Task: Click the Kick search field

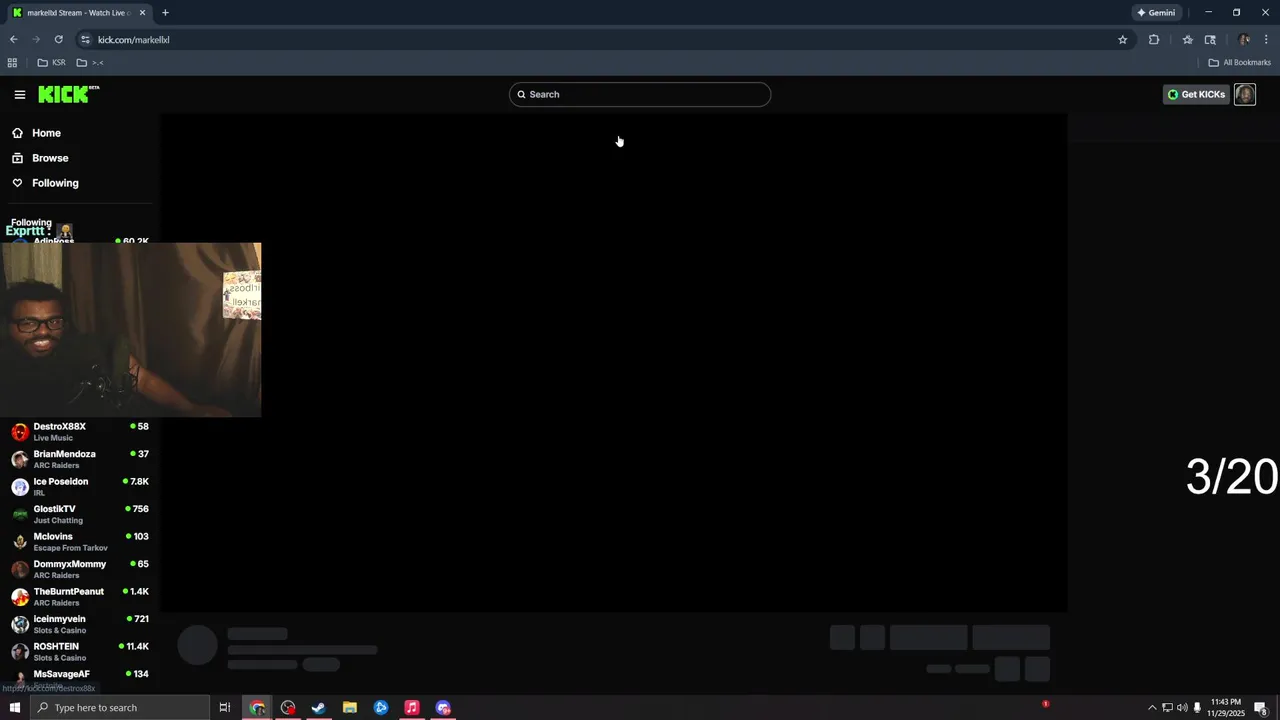Action: pyautogui.click(x=640, y=94)
